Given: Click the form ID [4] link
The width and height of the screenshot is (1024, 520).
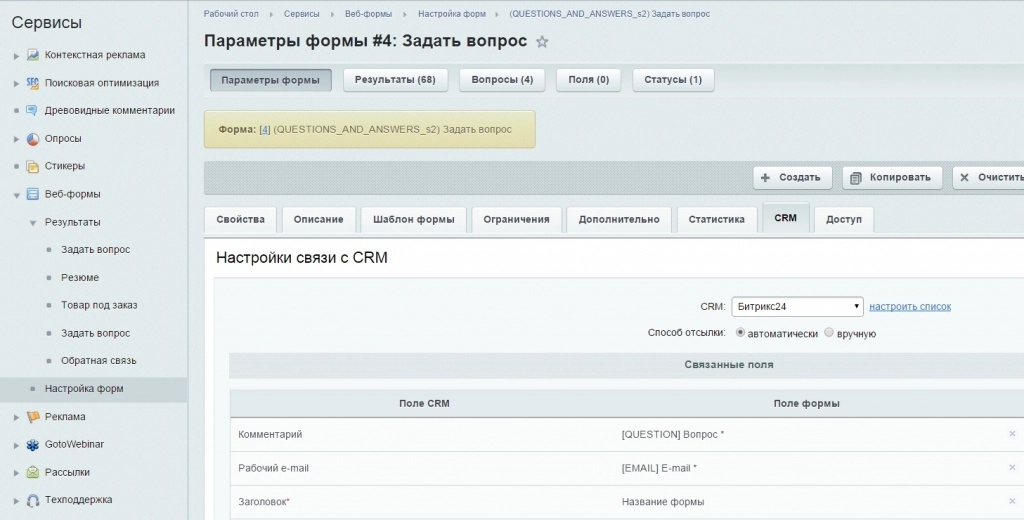Looking at the screenshot, I should tap(264, 129).
